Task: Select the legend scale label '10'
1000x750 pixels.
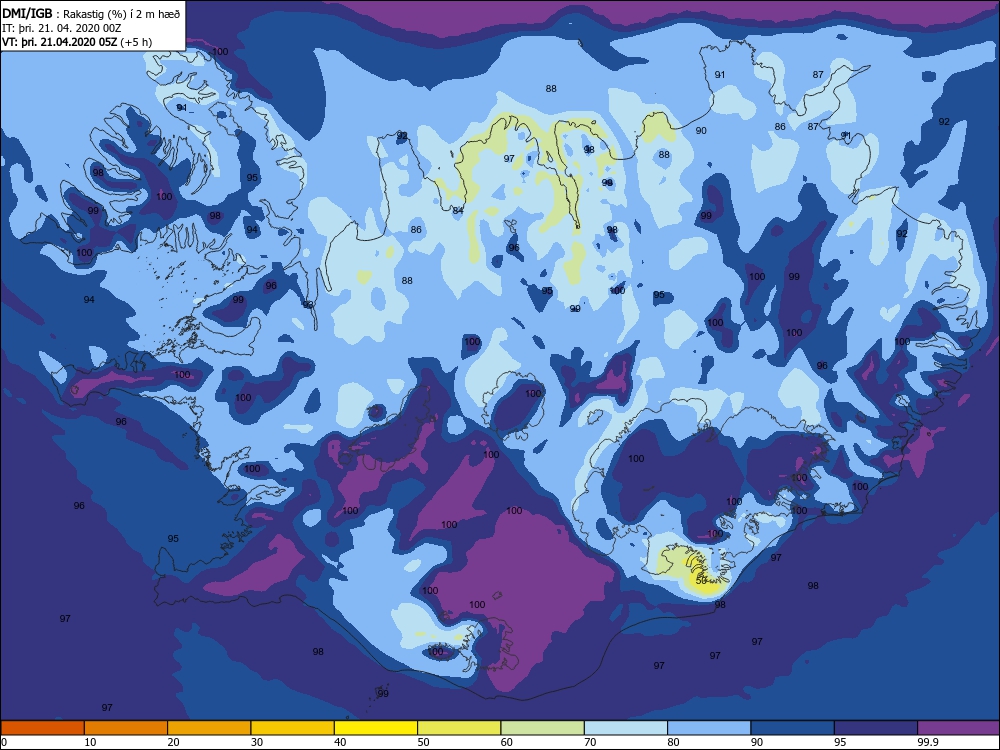Action: pyautogui.click(x=91, y=742)
